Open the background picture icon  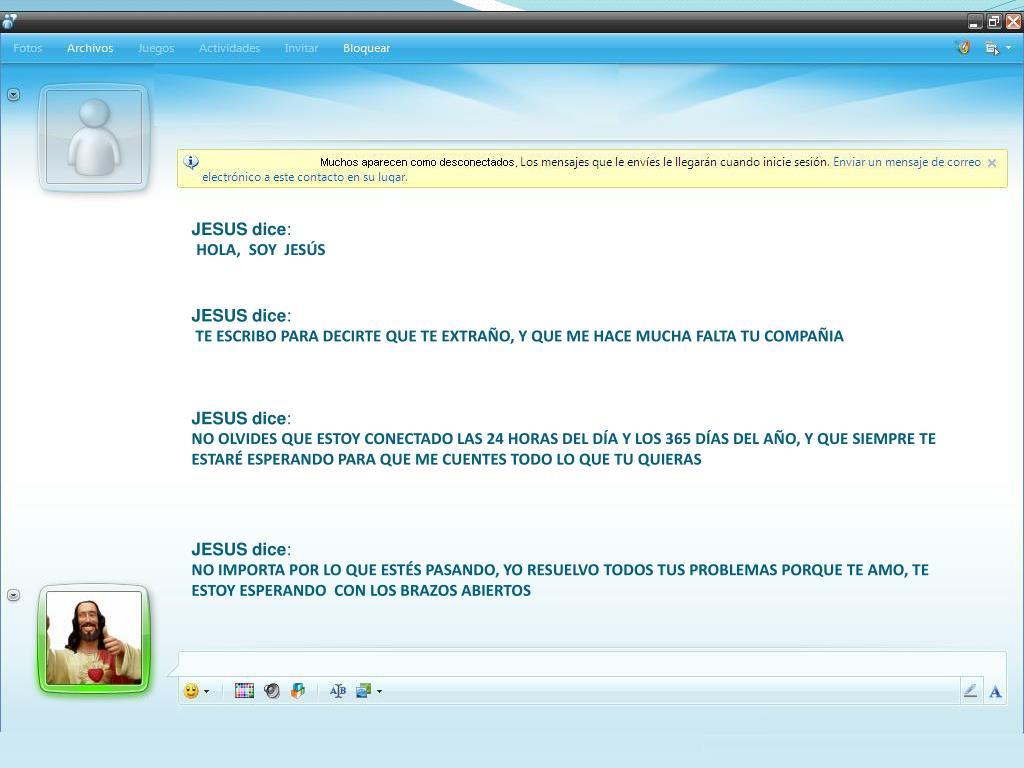[x=363, y=691]
